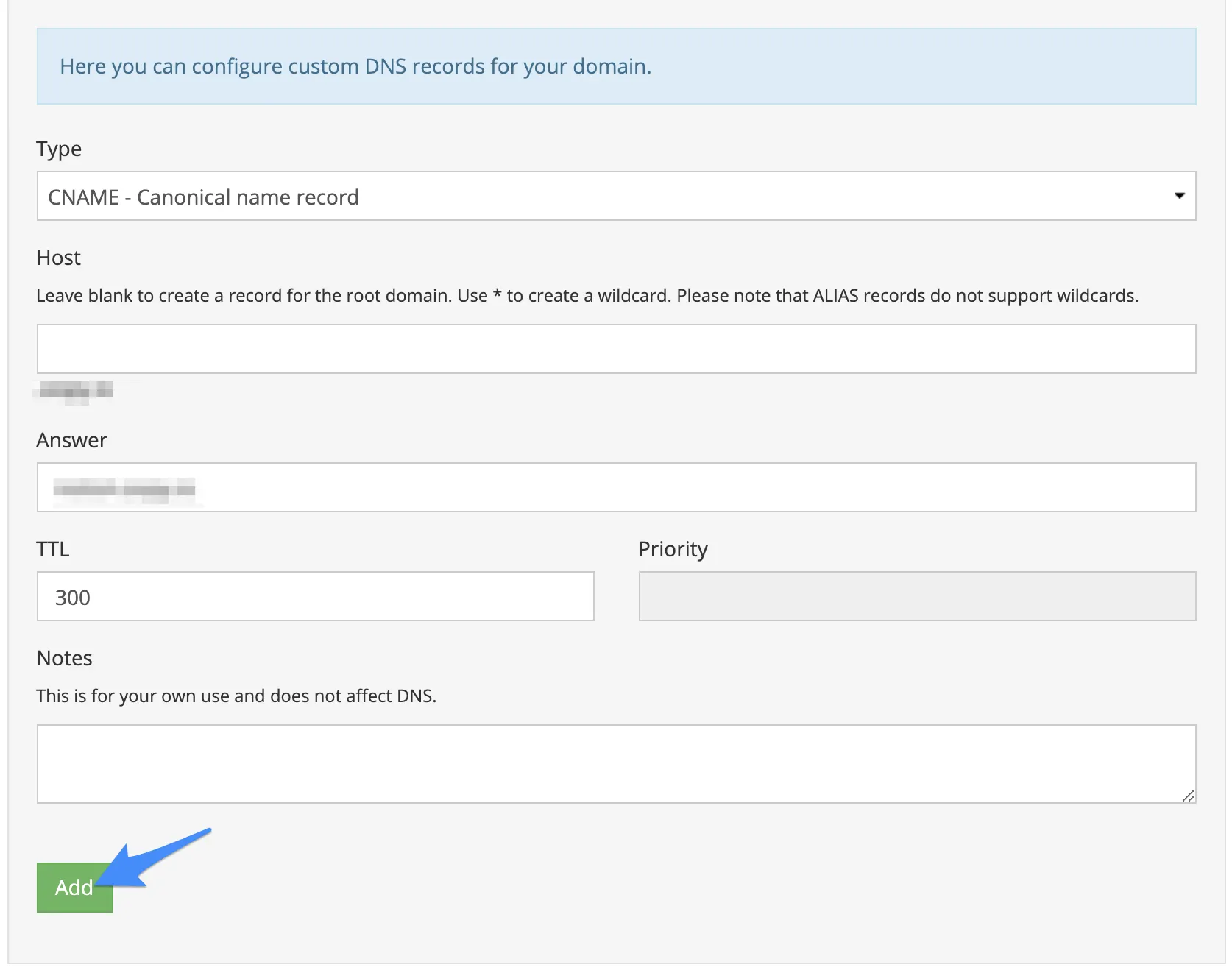This screenshot has height=973, width=1232.
Task: Select the TTL field showing 300
Action: coord(315,596)
